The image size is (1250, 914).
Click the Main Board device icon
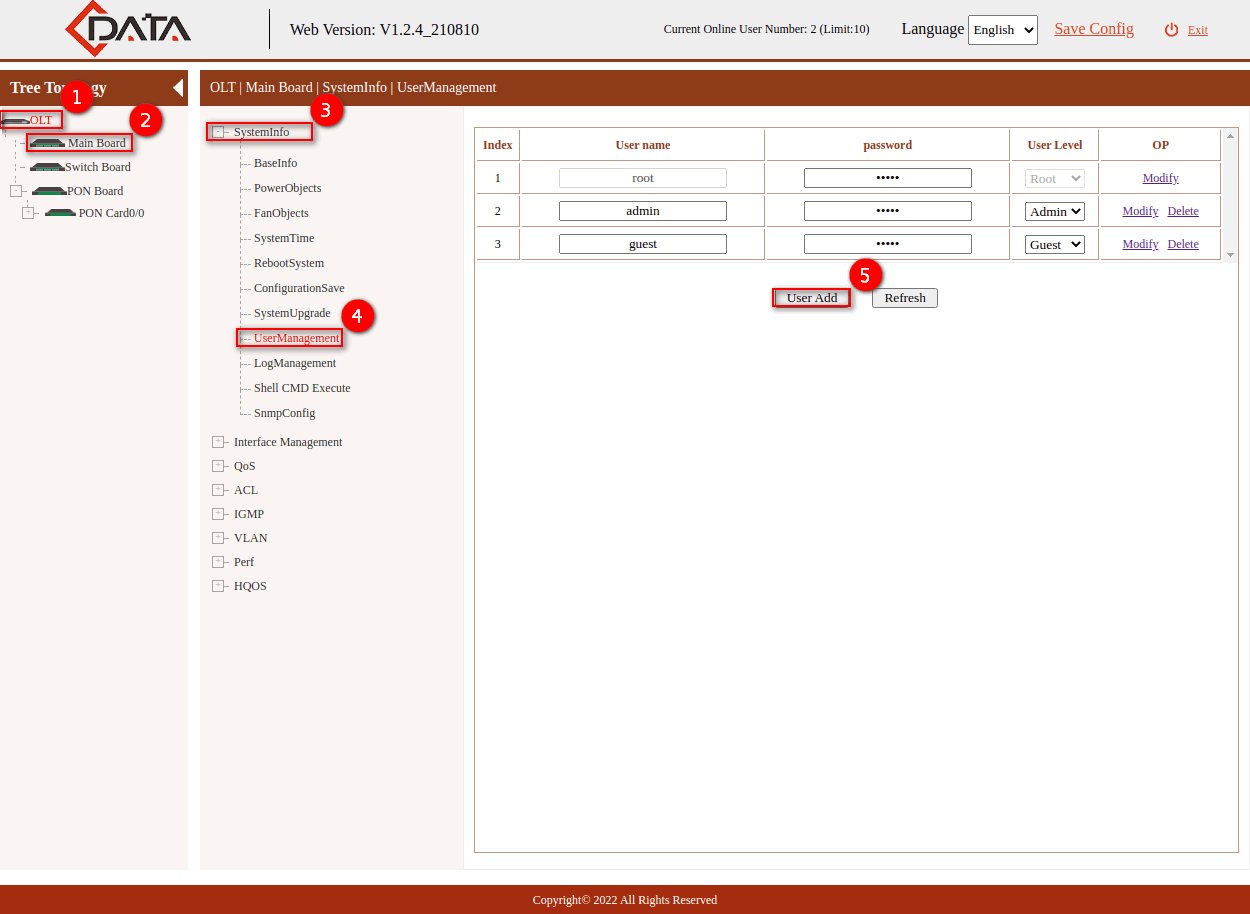[x=47, y=143]
